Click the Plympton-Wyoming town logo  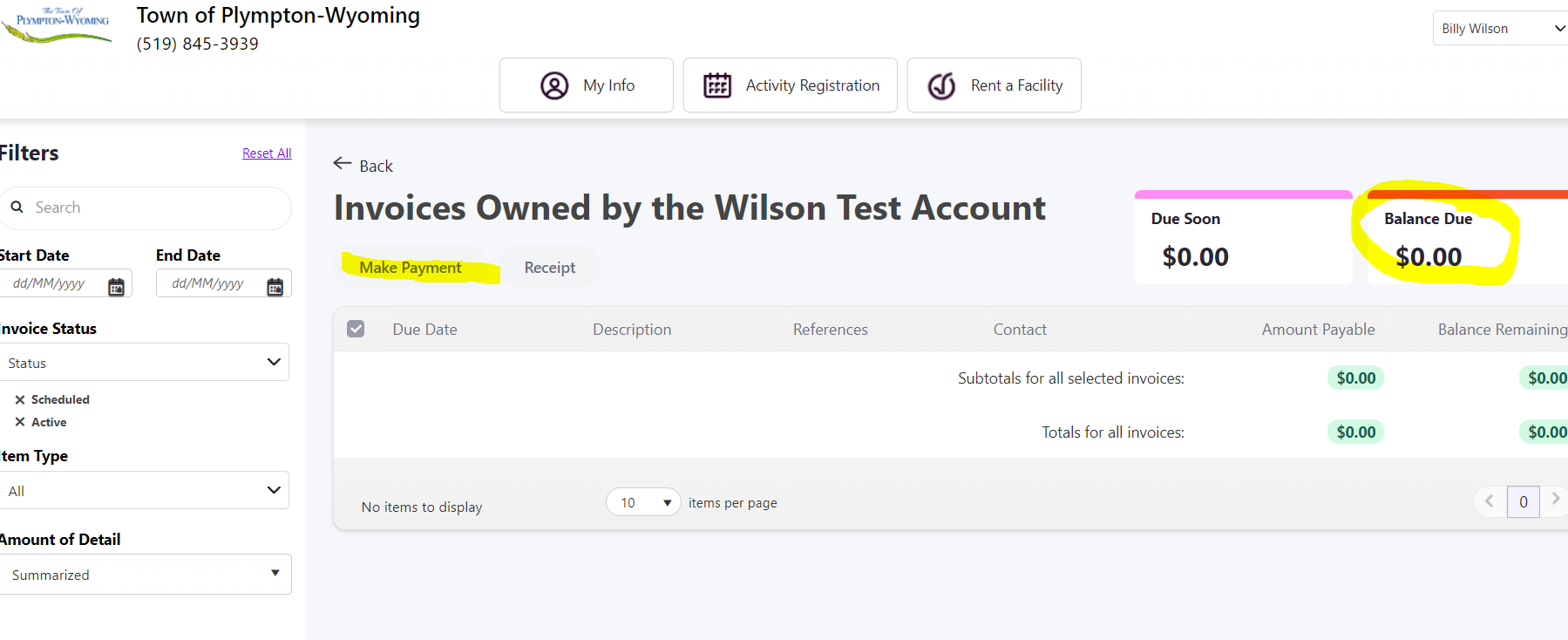tap(58, 24)
